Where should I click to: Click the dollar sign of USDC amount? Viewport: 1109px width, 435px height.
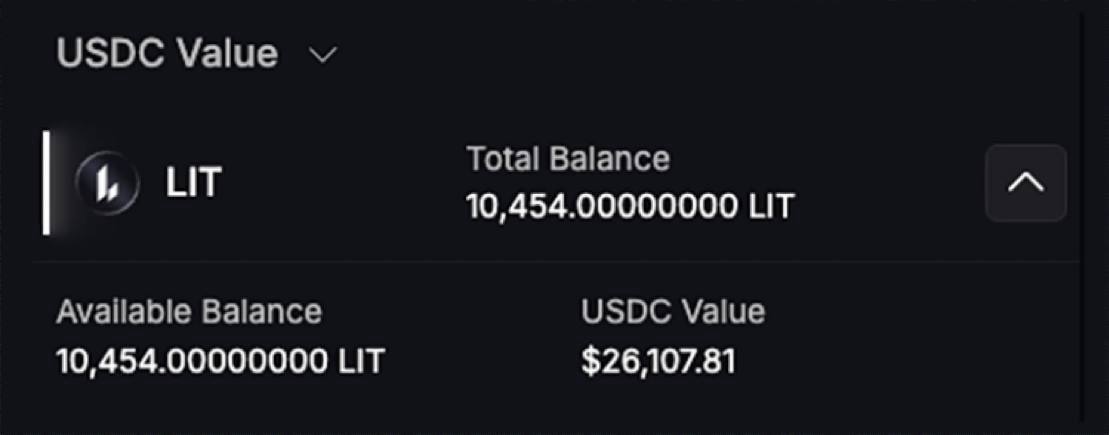[589, 361]
